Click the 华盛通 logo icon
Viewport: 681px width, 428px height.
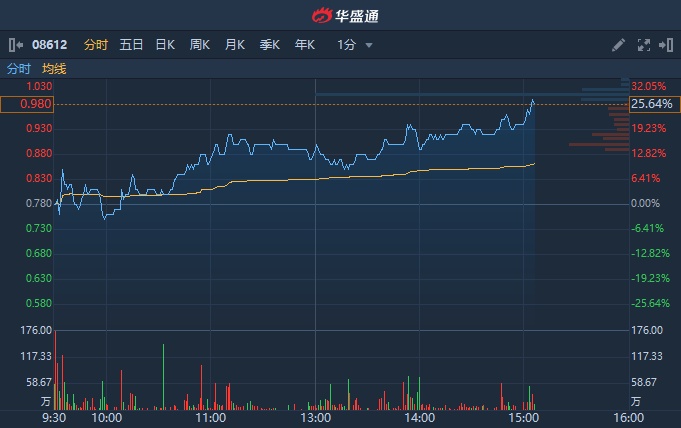[x=322, y=16]
